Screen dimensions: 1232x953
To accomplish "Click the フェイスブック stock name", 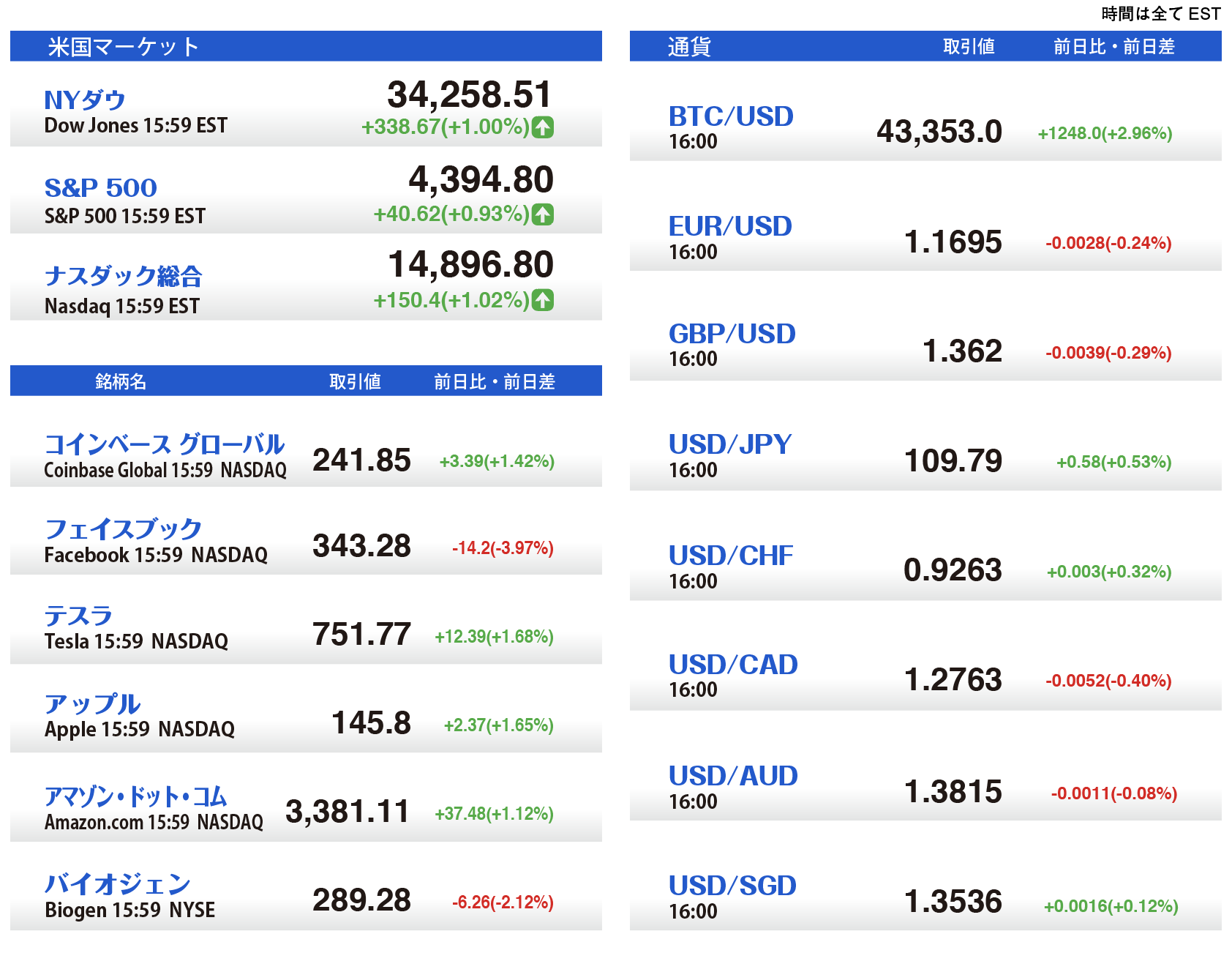I will [x=123, y=528].
